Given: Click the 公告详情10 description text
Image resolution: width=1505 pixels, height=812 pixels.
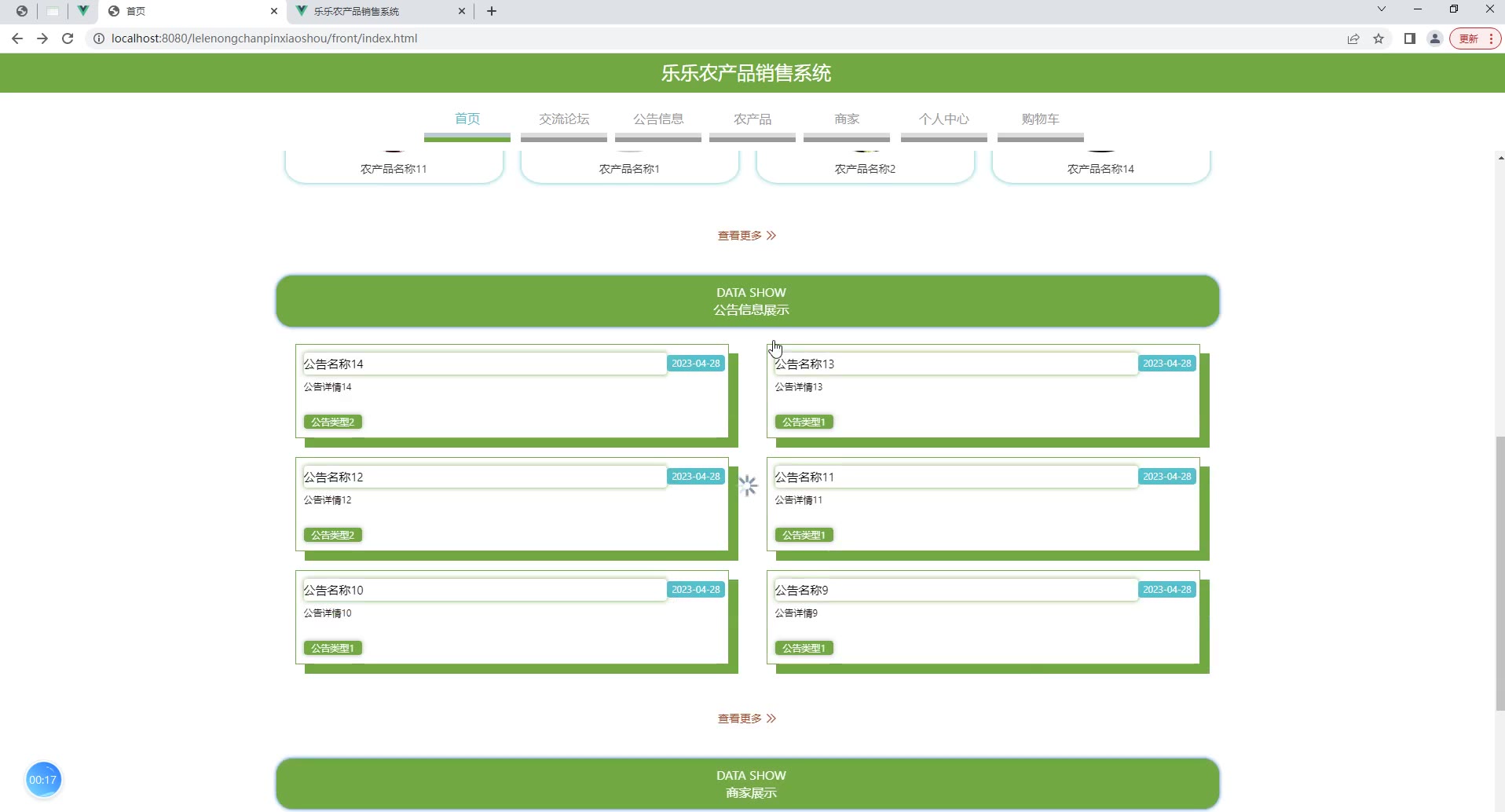Looking at the screenshot, I should tap(328, 613).
